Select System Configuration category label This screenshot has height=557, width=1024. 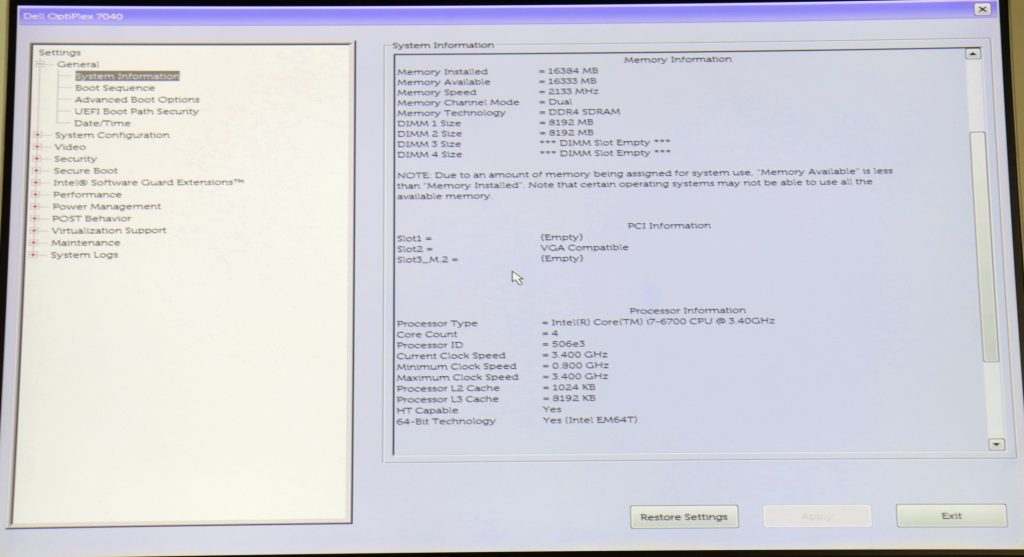[x=112, y=135]
